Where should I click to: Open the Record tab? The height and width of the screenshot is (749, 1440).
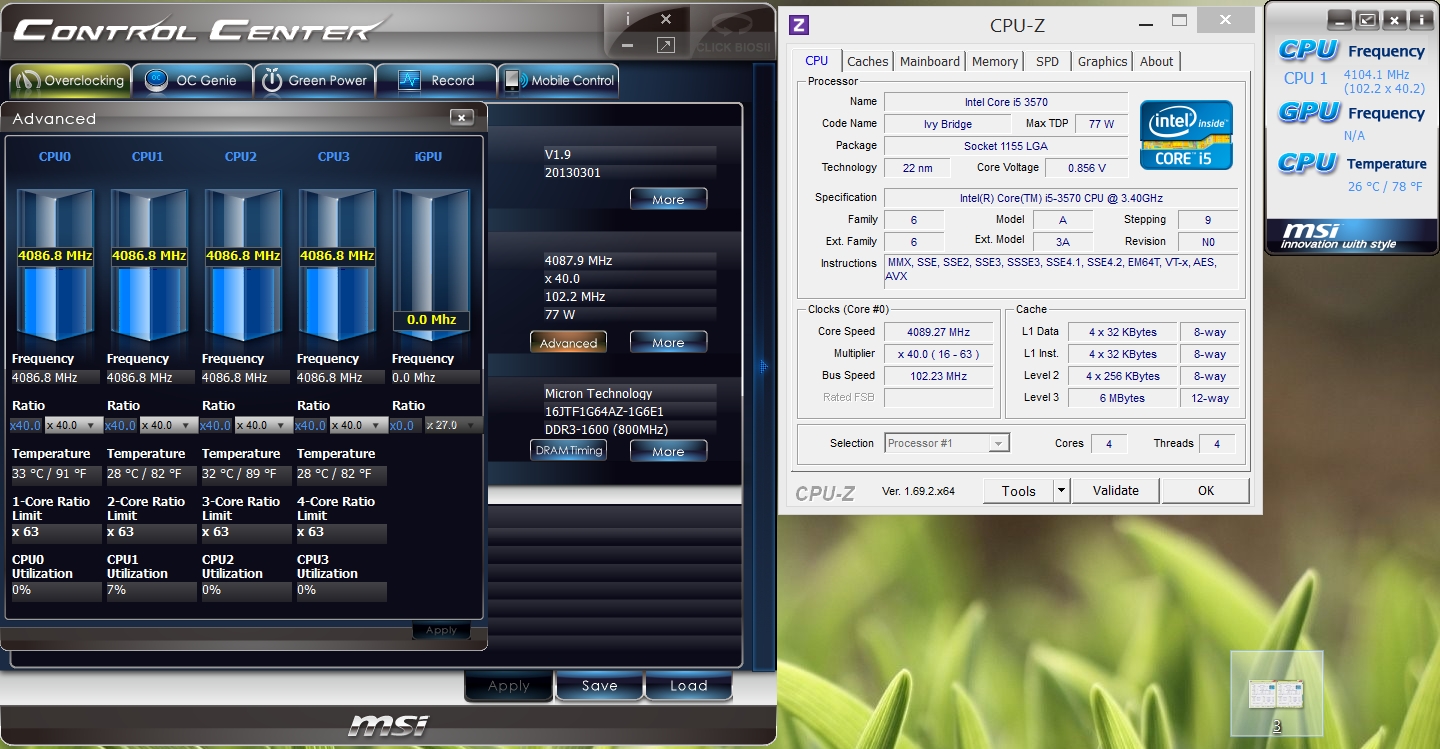[437, 81]
